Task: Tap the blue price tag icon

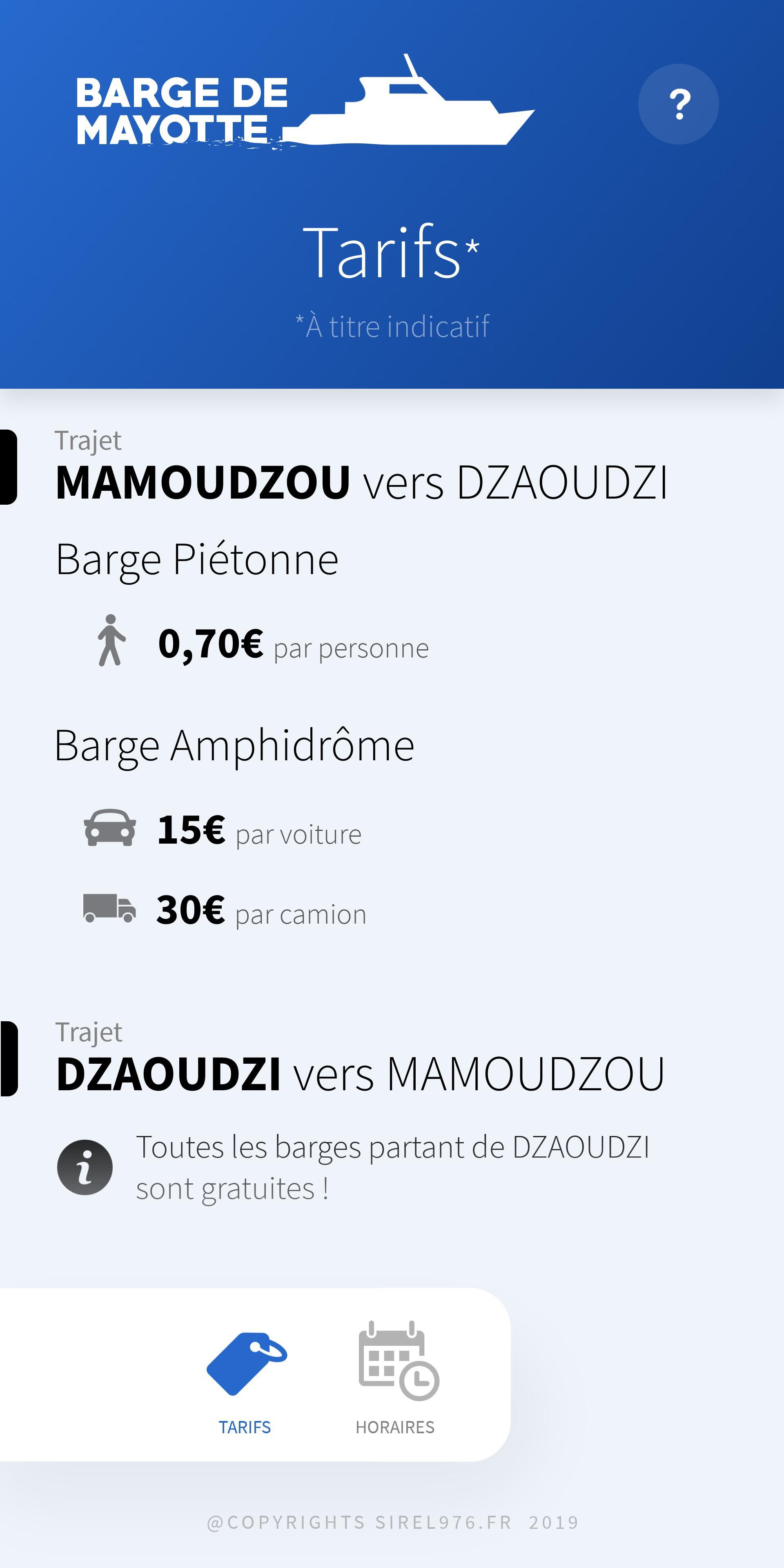Action: (246, 1363)
